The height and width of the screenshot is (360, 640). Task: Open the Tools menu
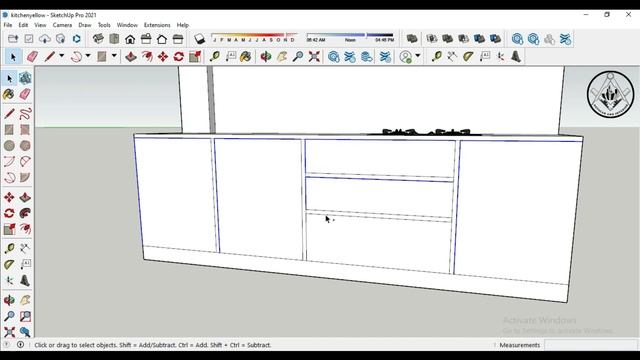click(x=104, y=25)
